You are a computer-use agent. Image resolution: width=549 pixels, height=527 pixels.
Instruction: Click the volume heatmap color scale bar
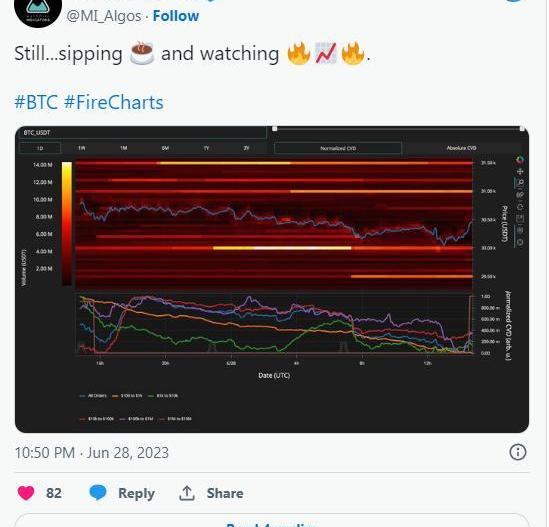click(x=67, y=223)
